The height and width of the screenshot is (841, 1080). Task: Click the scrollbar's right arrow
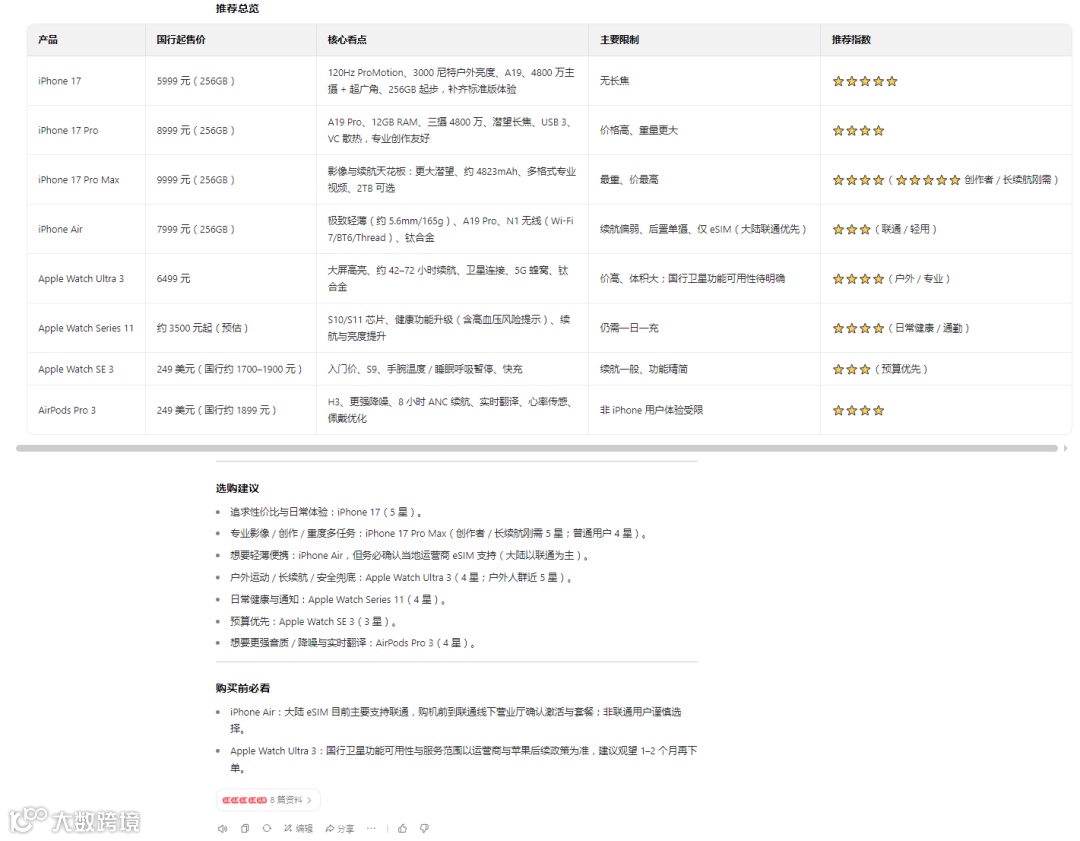pos(1066,448)
